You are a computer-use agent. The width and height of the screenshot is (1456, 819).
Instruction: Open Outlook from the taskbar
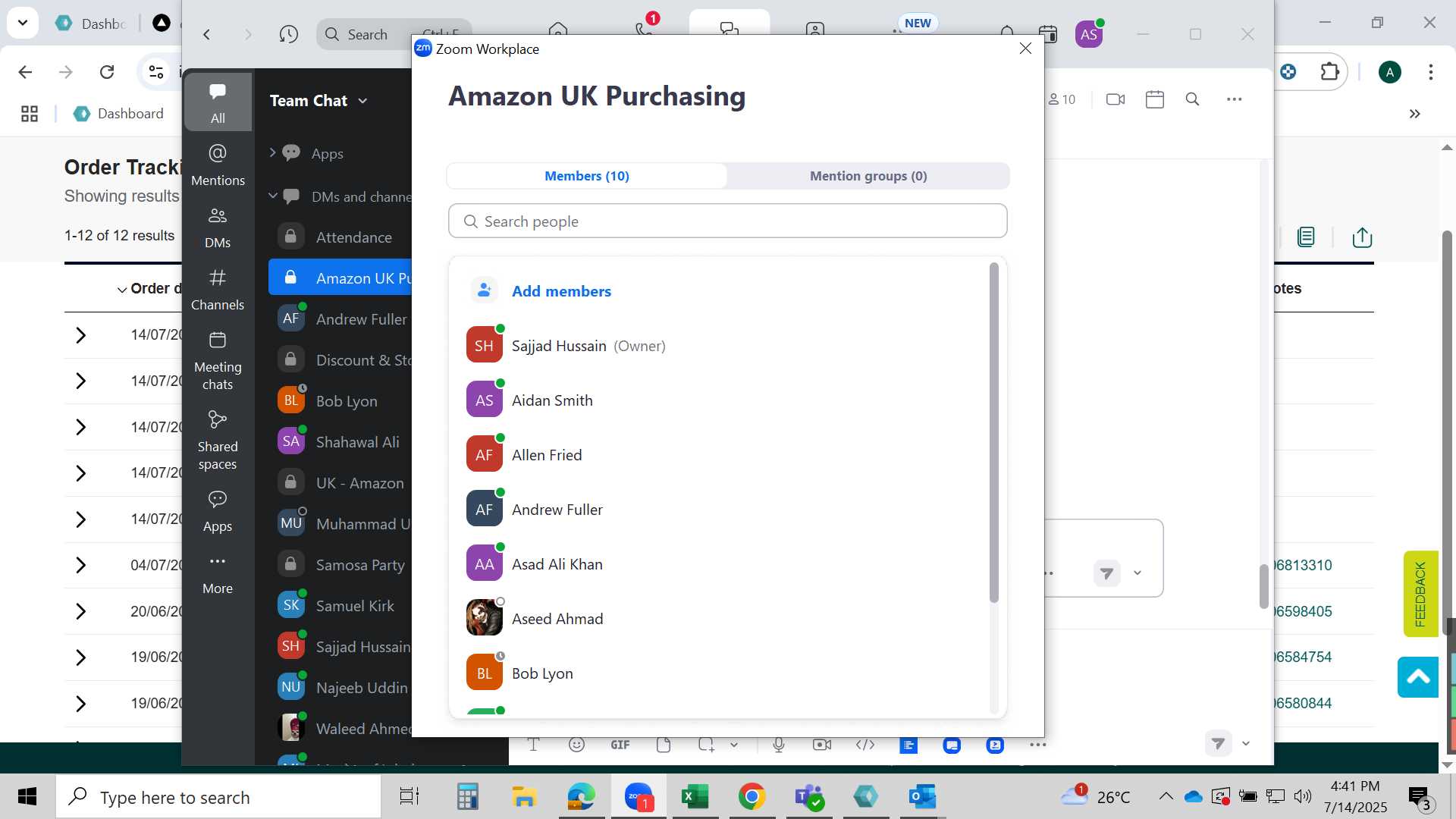pos(922,797)
